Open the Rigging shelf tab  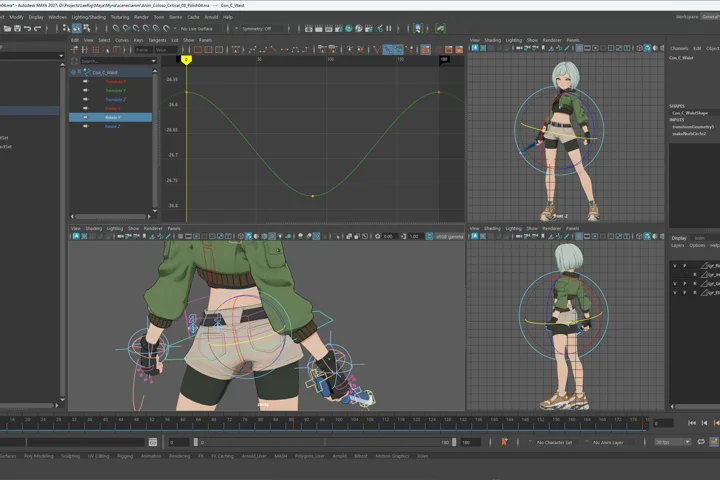125,456
